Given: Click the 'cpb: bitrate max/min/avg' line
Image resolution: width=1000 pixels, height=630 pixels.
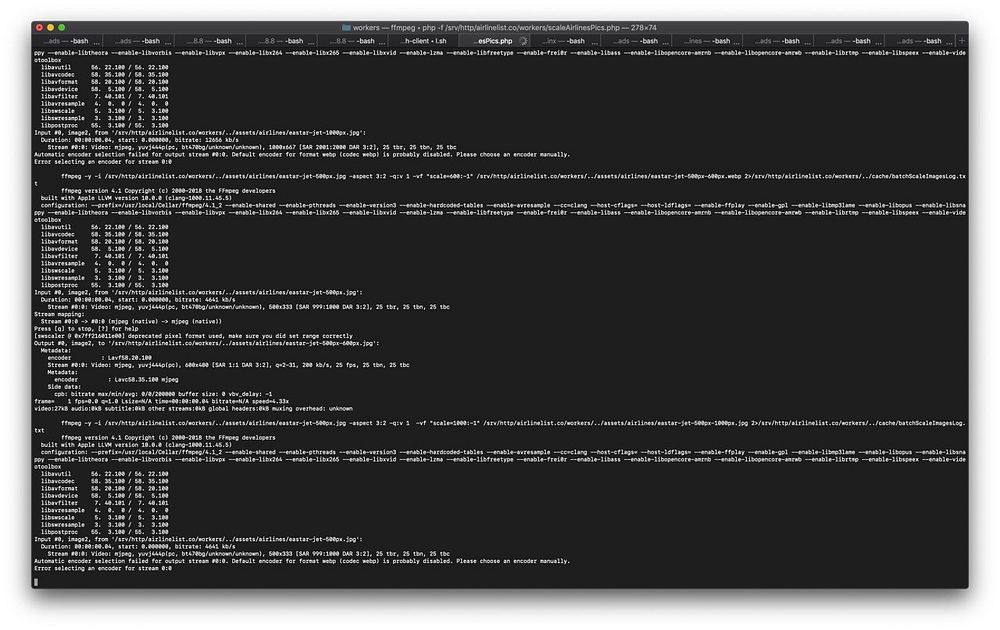Looking at the screenshot, I should 163,394.
